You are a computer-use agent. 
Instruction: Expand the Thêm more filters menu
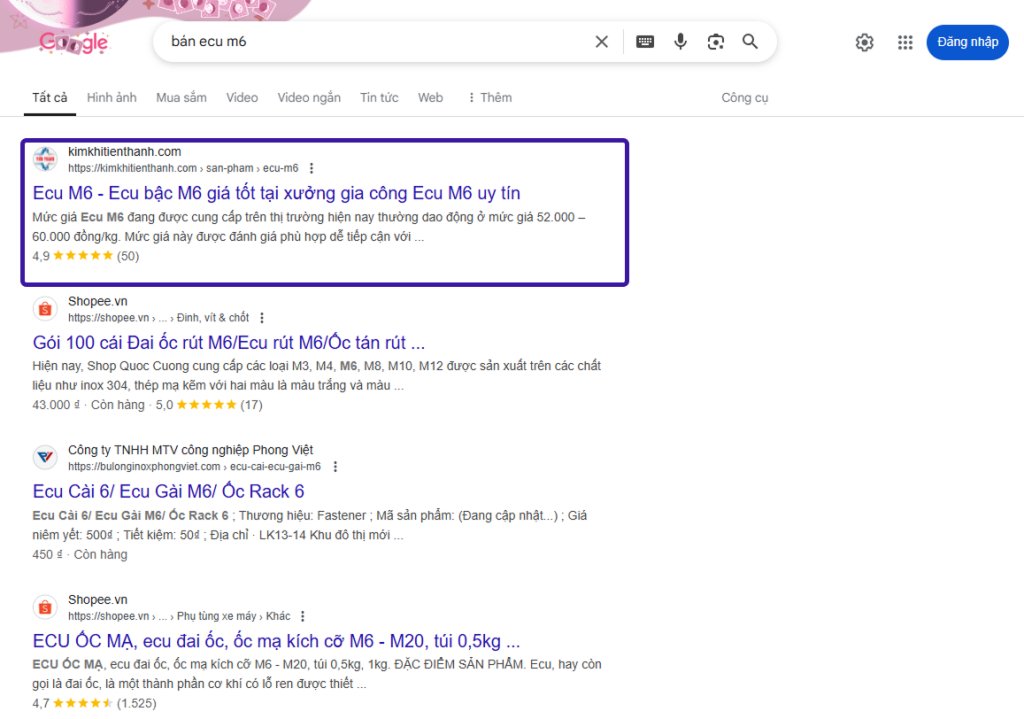[x=489, y=98]
